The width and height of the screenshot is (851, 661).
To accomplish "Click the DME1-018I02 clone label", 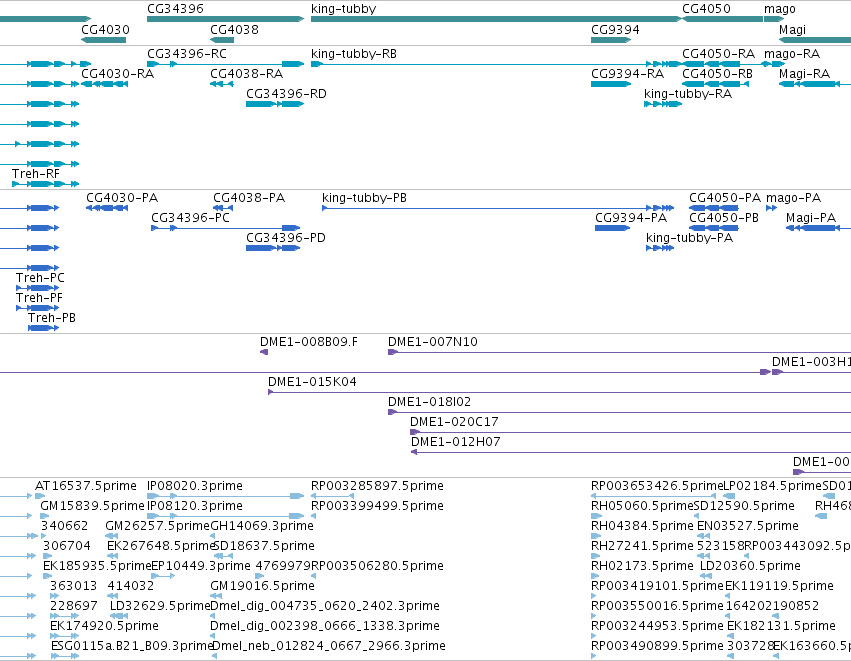I will (x=429, y=402).
